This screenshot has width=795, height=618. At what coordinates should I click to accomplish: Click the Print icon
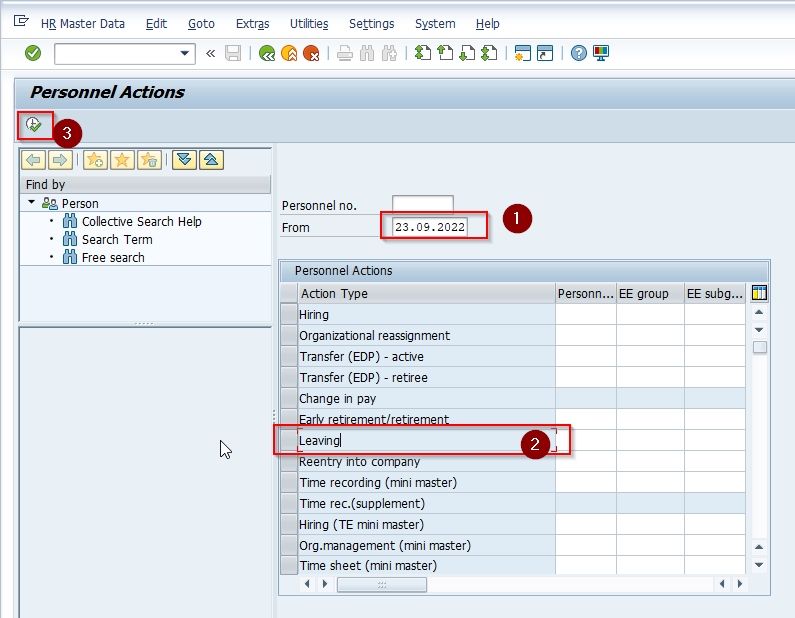345,53
